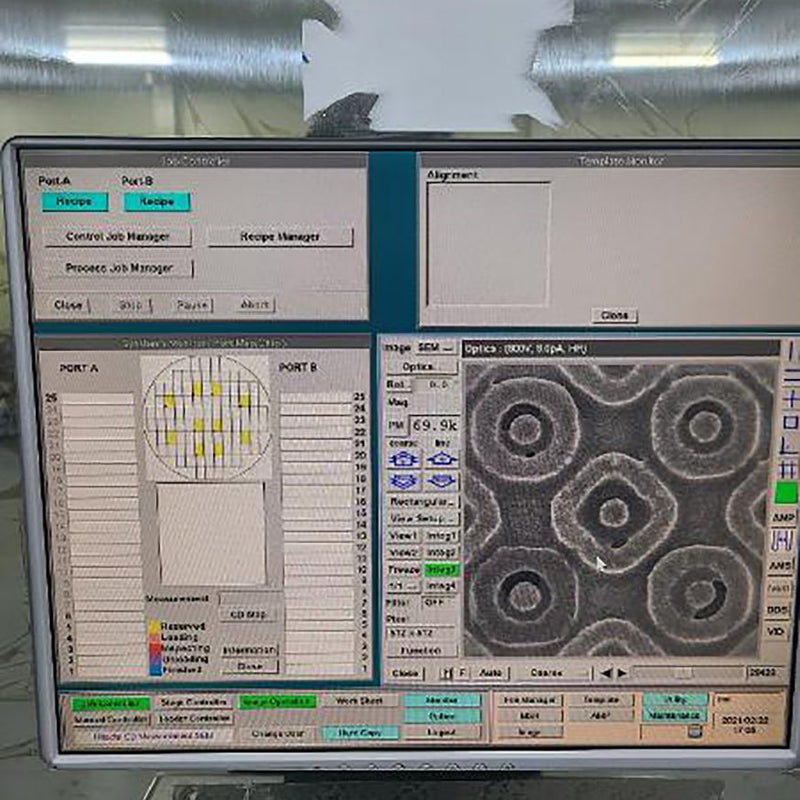Select Integ4 integration mode
Image resolution: width=800 pixels, height=800 pixels.
pos(441,586)
